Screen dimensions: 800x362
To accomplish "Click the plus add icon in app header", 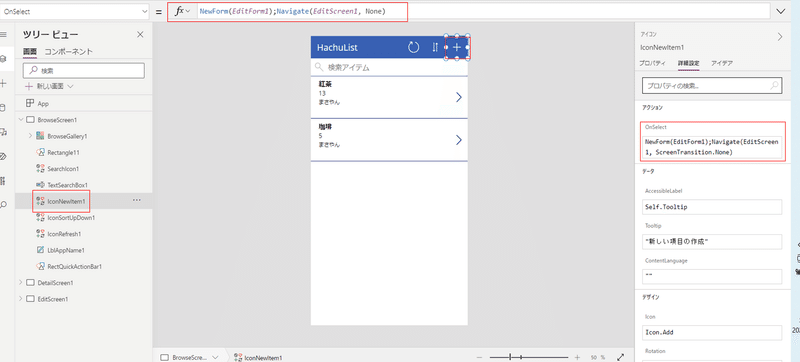I will (x=457, y=47).
